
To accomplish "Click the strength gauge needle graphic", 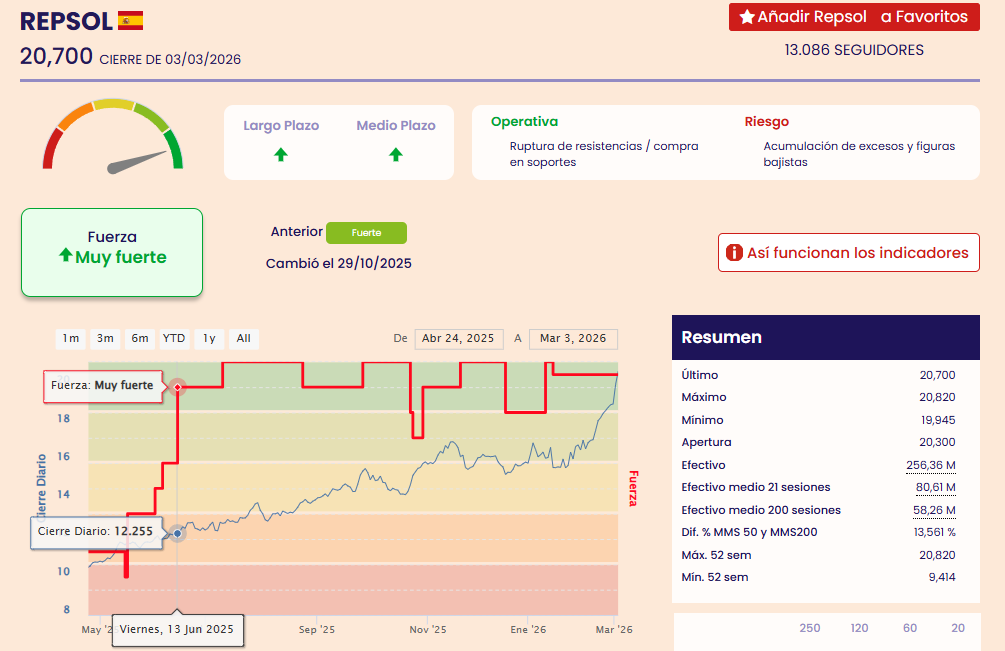I will 137,162.
